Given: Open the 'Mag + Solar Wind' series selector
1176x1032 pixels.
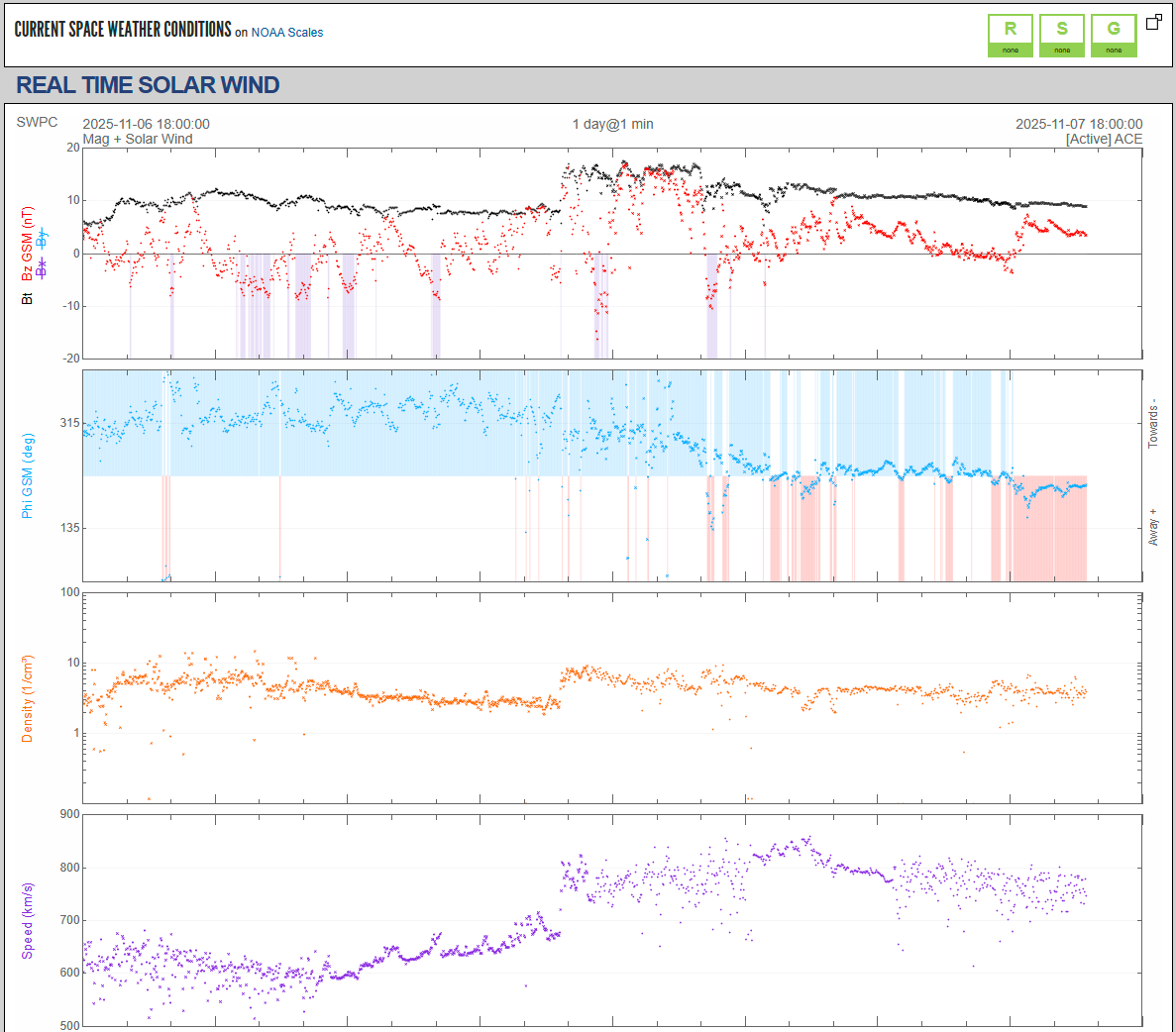Looking at the screenshot, I should pos(138,139).
